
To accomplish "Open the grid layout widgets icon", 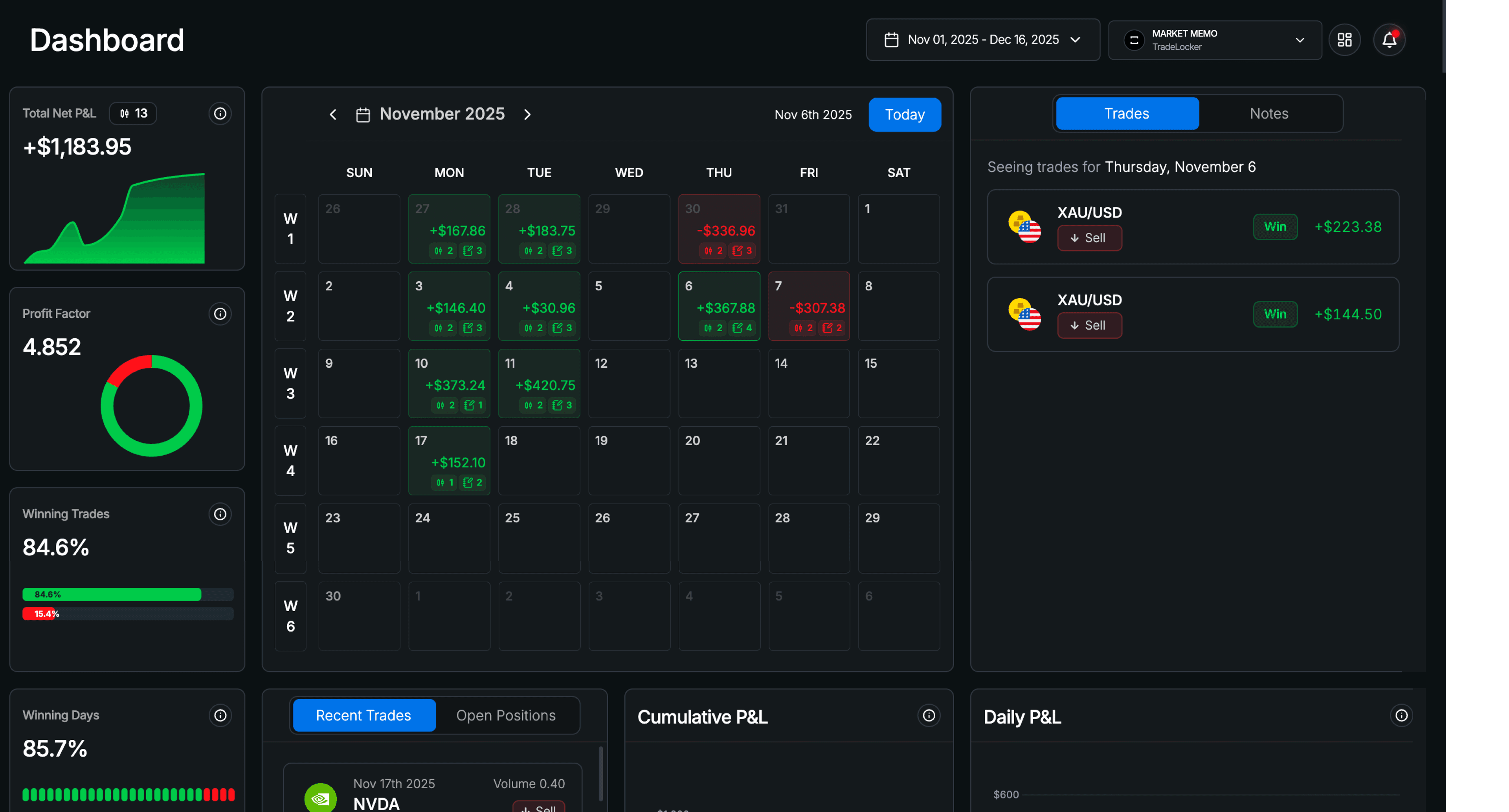I will click(x=1344, y=40).
